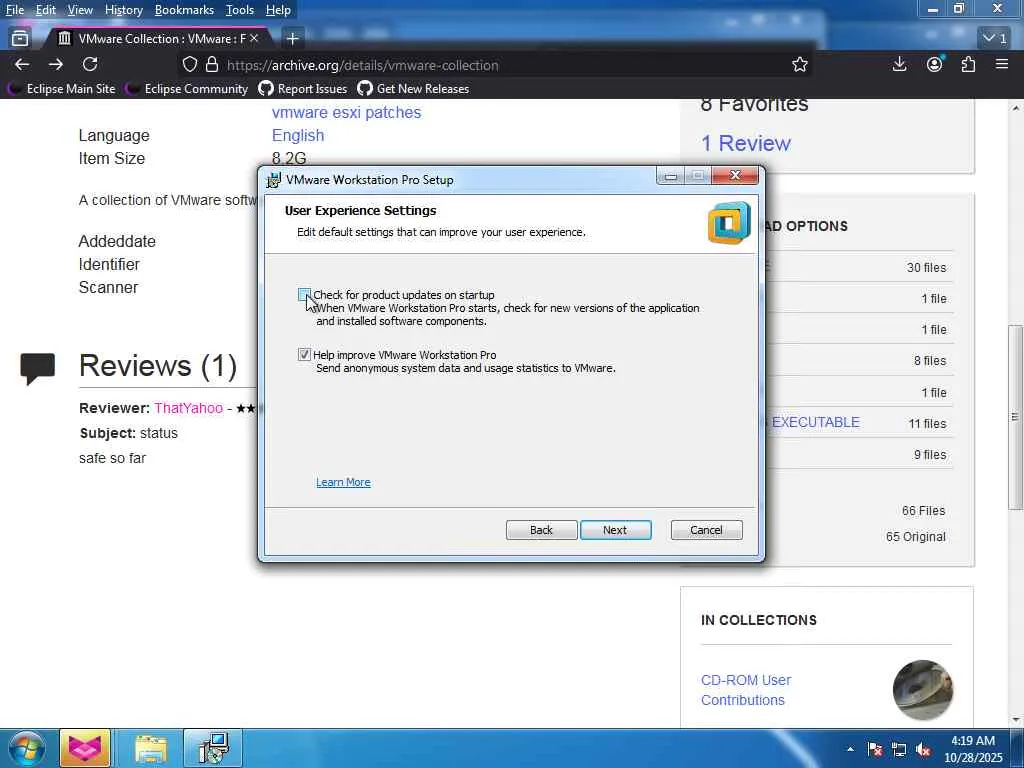Expand the list all tabs dropdown

[x=995, y=39]
